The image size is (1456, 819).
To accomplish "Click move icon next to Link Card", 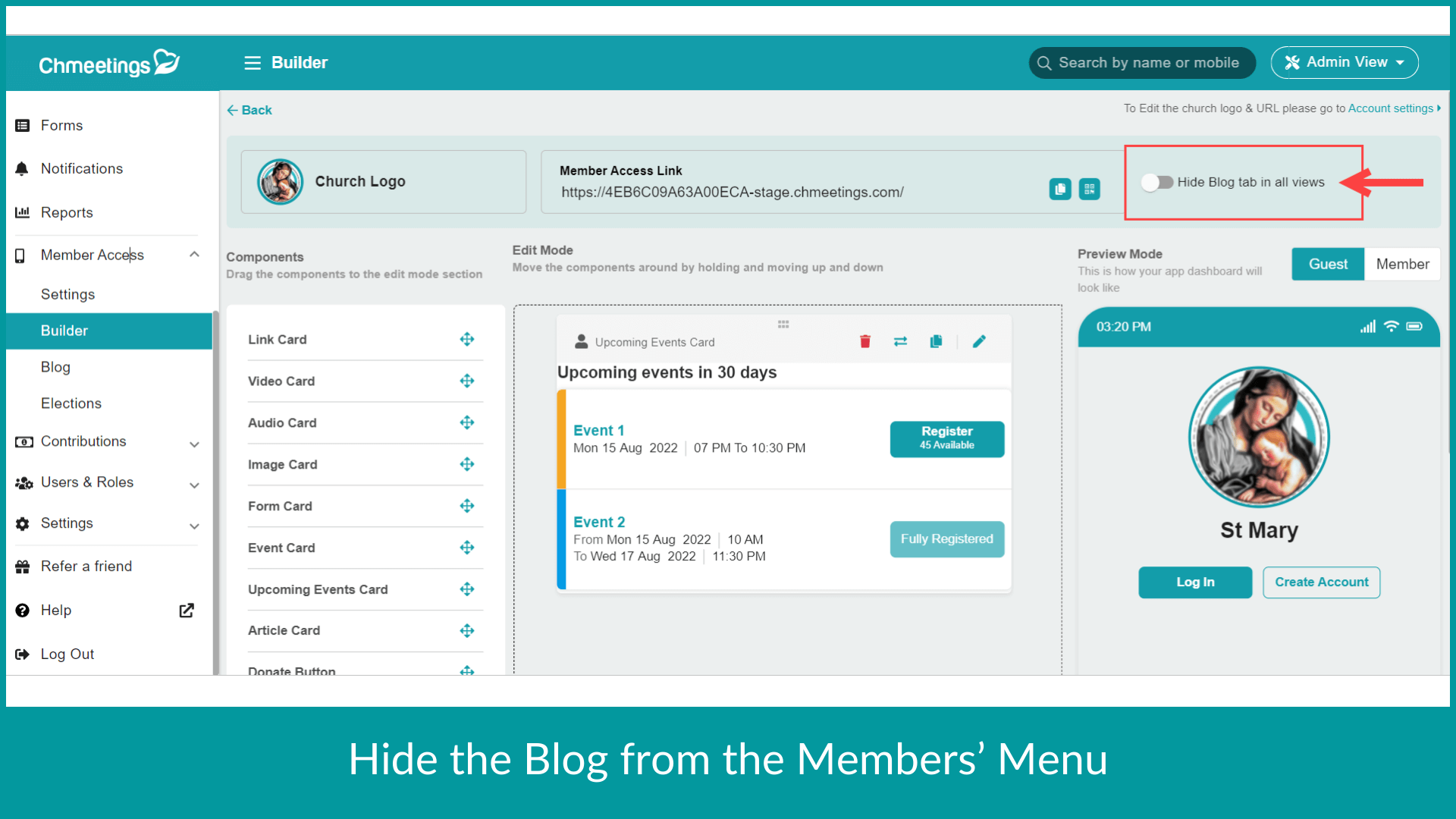I will (467, 339).
